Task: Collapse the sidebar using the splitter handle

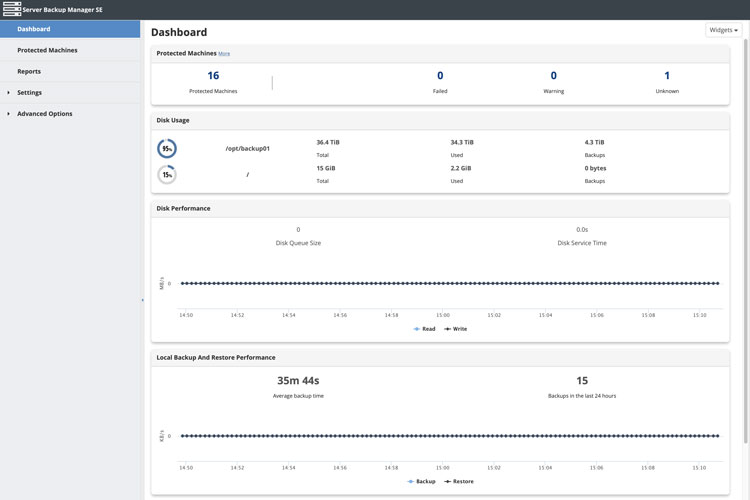Action: pyautogui.click(x=142, y=300)
